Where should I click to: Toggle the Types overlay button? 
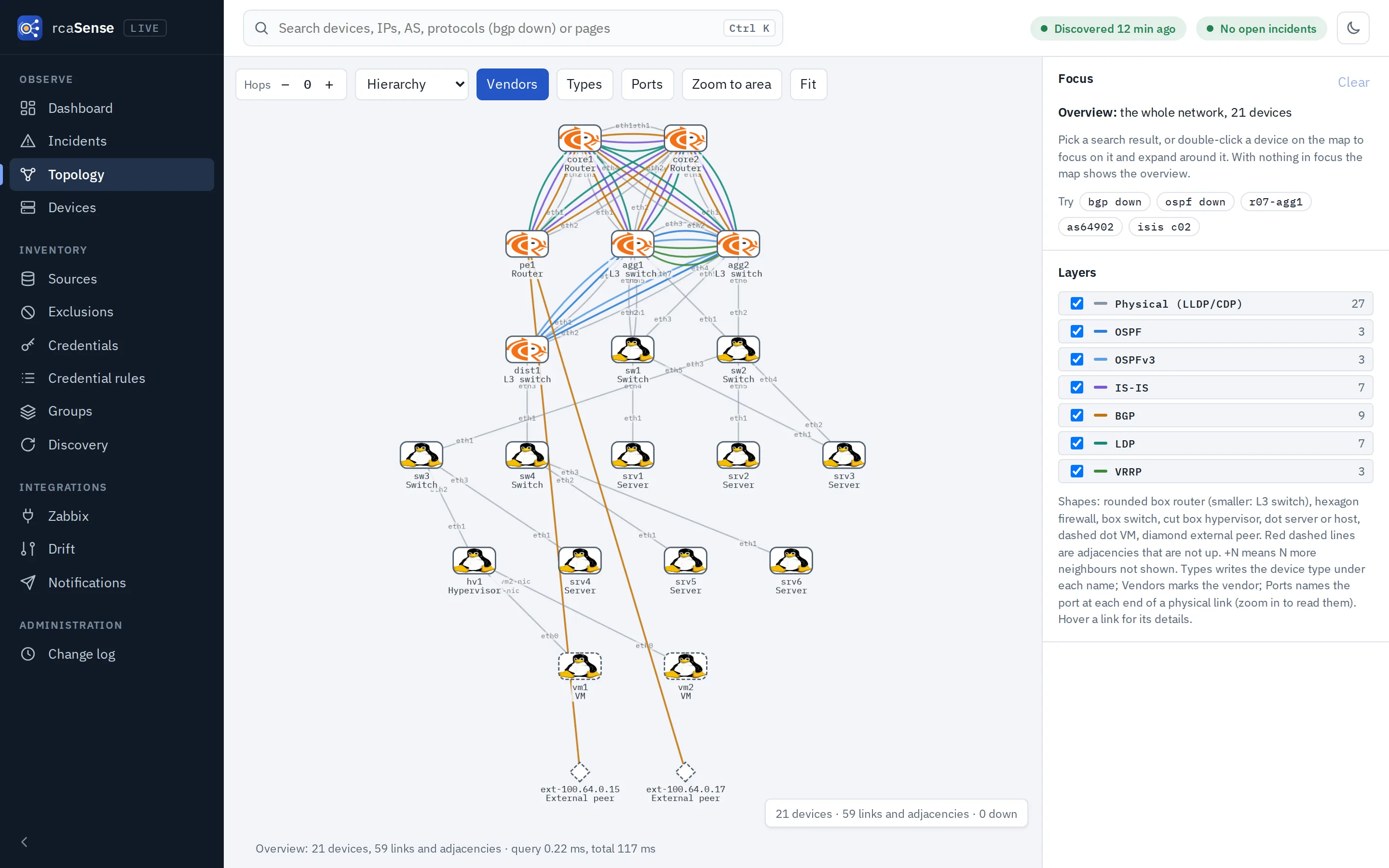tap(585, 84)
